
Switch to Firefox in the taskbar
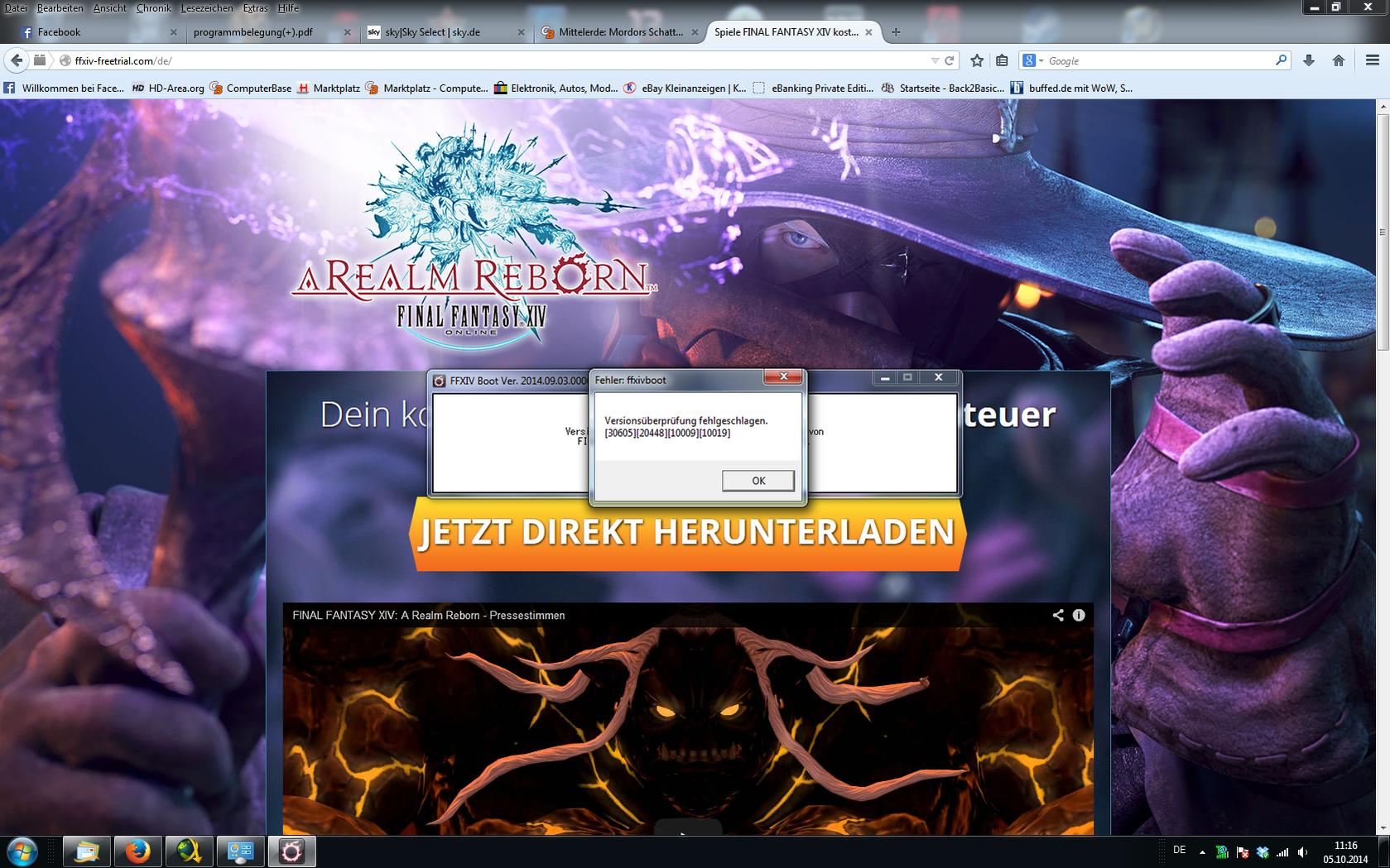coord(138,851)
